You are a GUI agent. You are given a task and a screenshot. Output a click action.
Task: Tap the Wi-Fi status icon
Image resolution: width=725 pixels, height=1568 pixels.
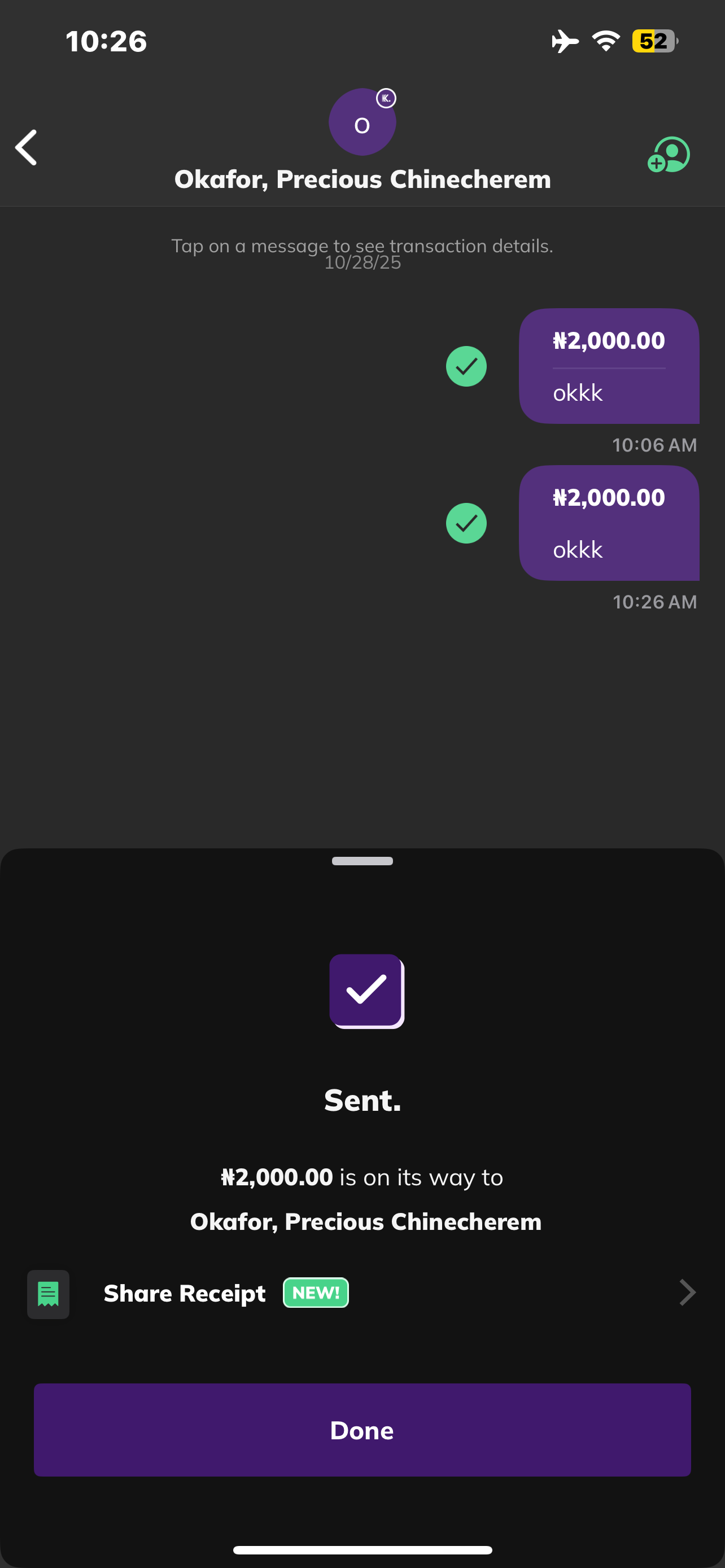[x=605, y=41]
